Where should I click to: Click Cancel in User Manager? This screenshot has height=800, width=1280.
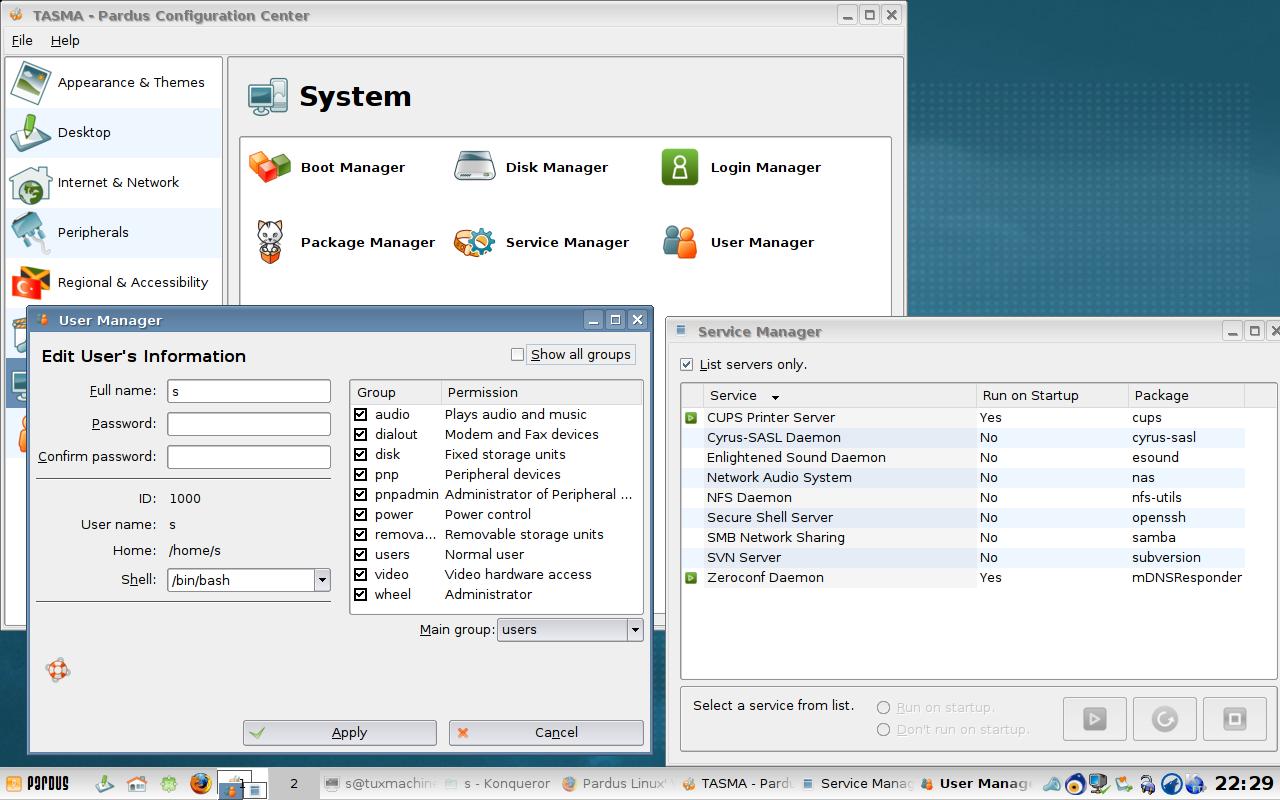click(546, 733)
